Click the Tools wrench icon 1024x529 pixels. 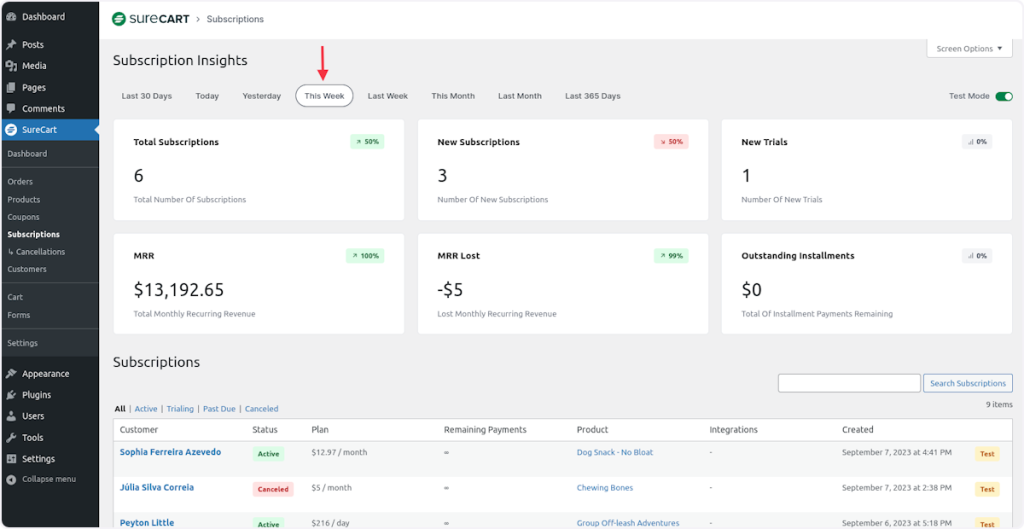click(x=11, y=438)
